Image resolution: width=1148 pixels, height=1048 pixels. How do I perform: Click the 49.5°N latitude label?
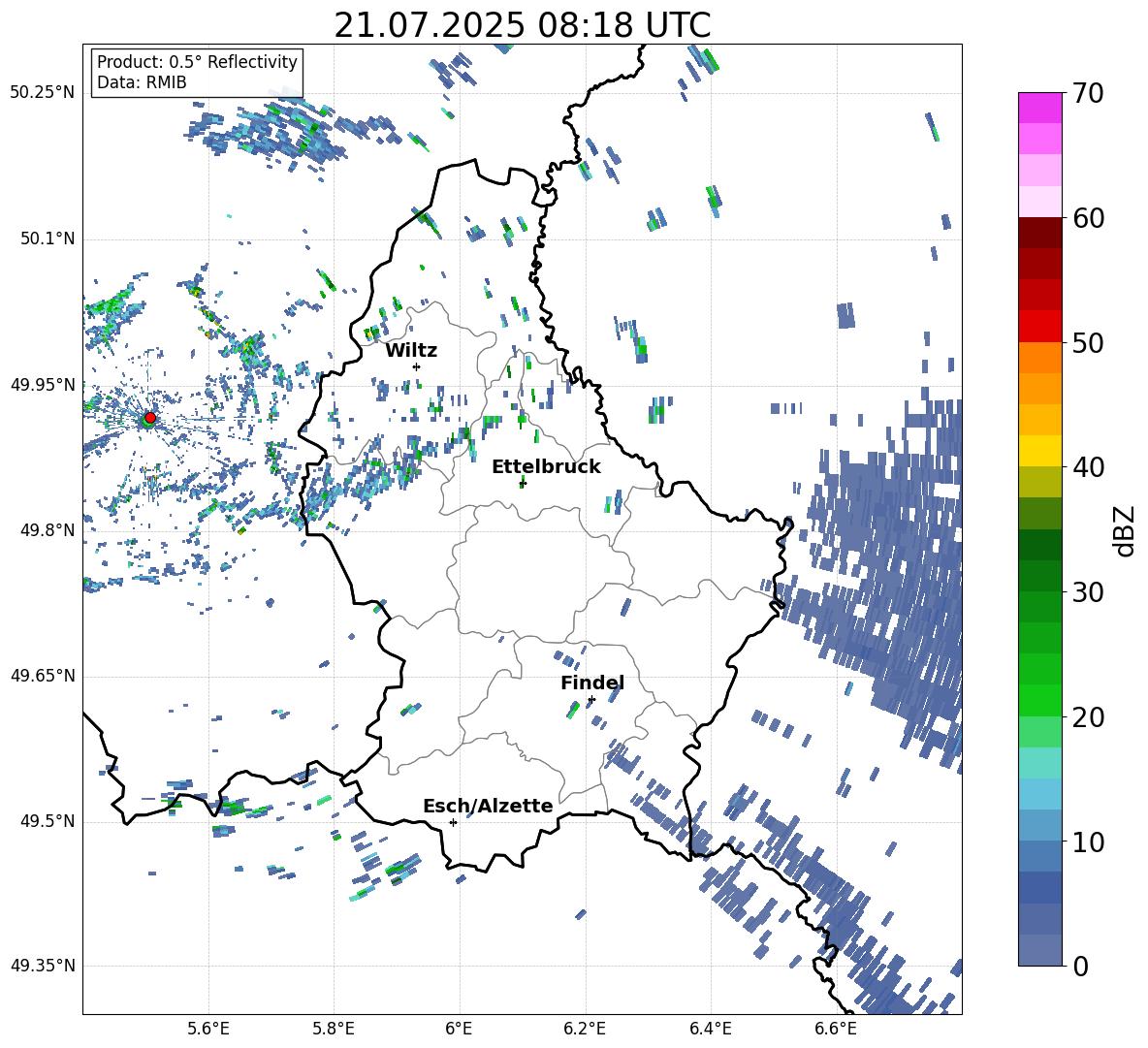tap(48, 821)
